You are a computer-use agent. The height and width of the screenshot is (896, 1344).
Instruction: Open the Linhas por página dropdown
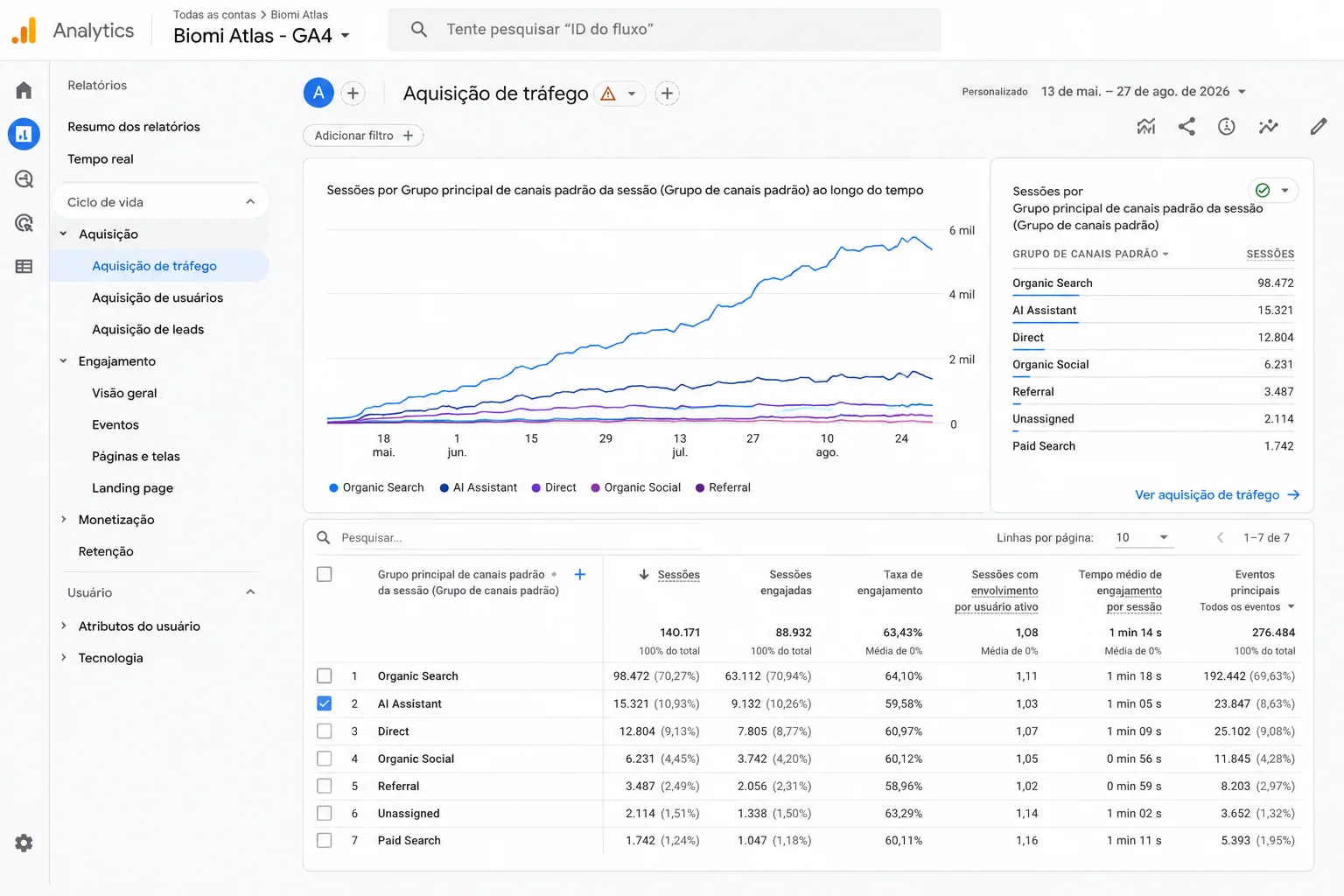[x=1142, y=537]
